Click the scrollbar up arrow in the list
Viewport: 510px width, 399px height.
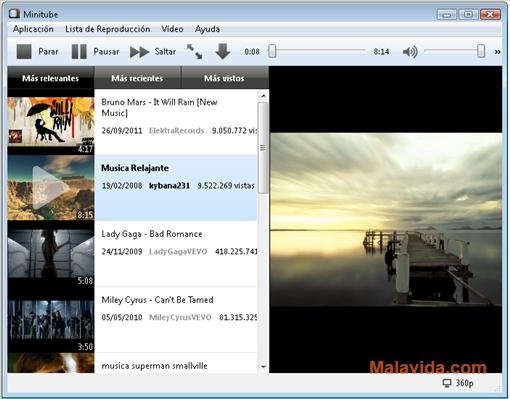[263, 96]
